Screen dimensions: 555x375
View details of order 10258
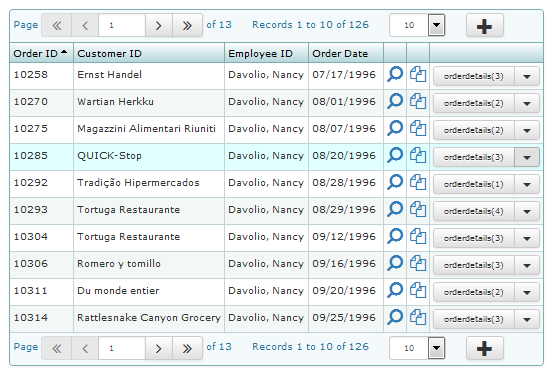[395, 74]
